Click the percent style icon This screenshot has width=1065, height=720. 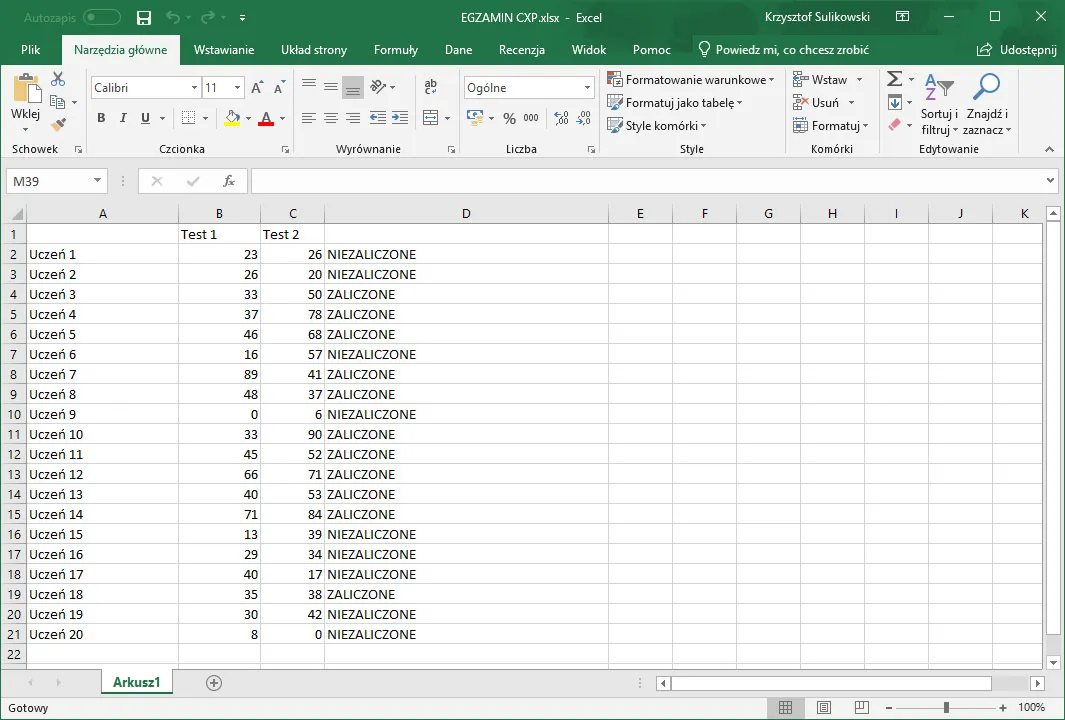click(x=509, y=118)
